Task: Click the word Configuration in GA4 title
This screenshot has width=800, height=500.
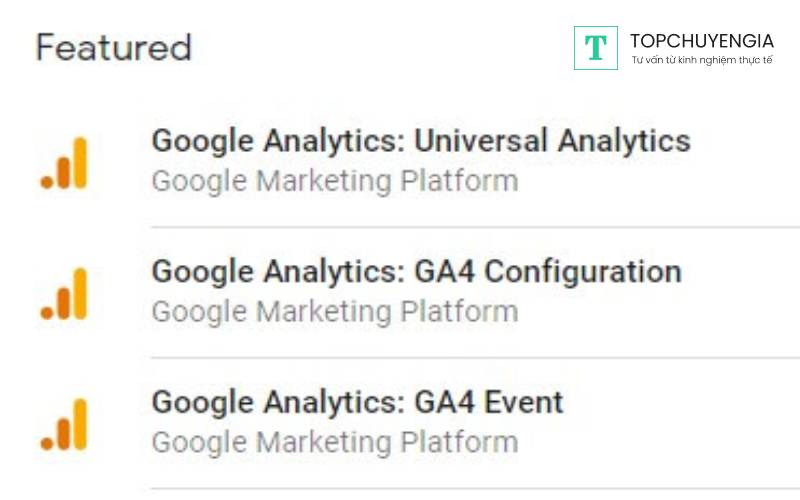Action: [582, 271]
